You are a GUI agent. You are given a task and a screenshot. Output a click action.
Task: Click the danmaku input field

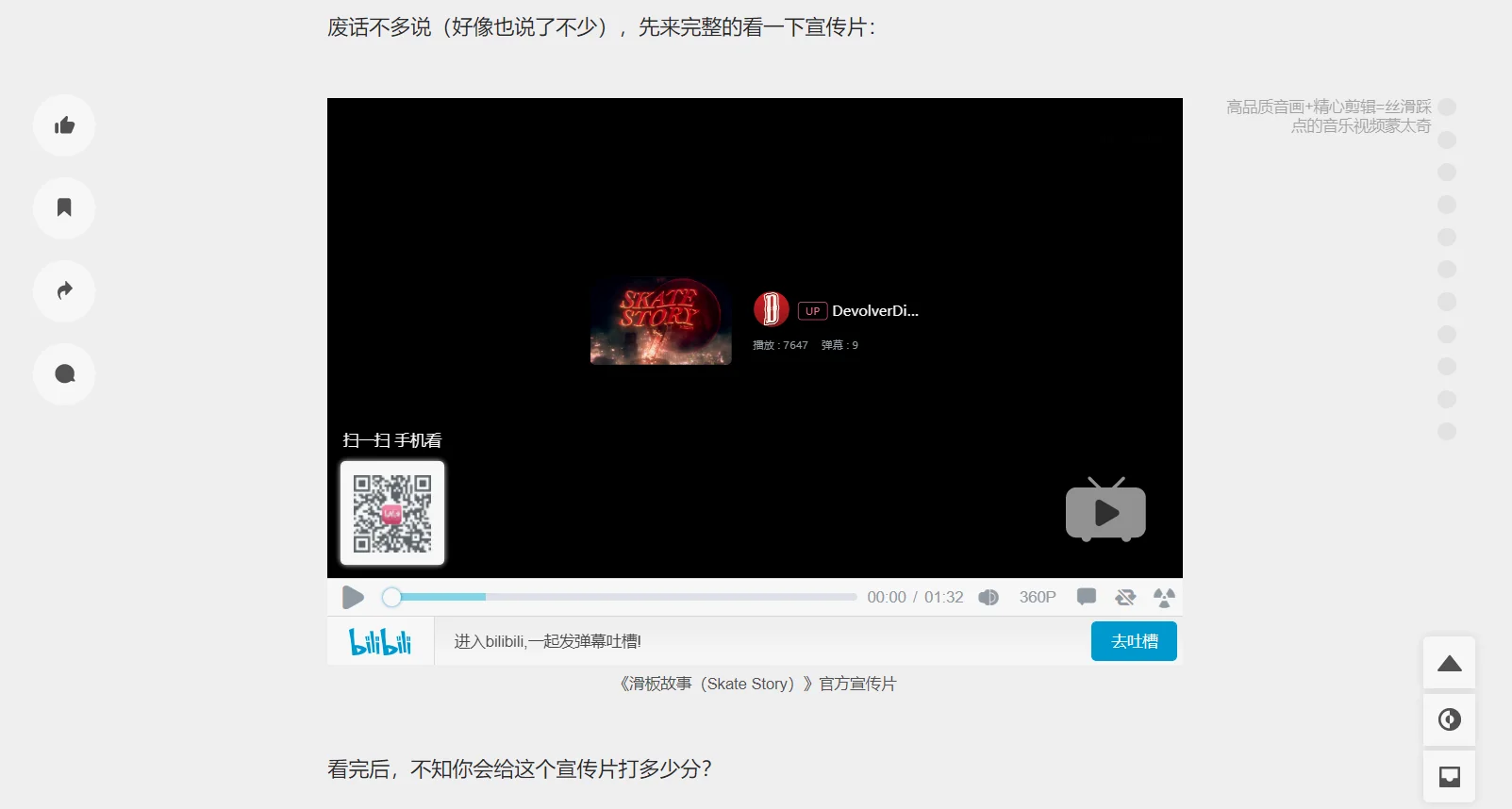pos(762,641)
